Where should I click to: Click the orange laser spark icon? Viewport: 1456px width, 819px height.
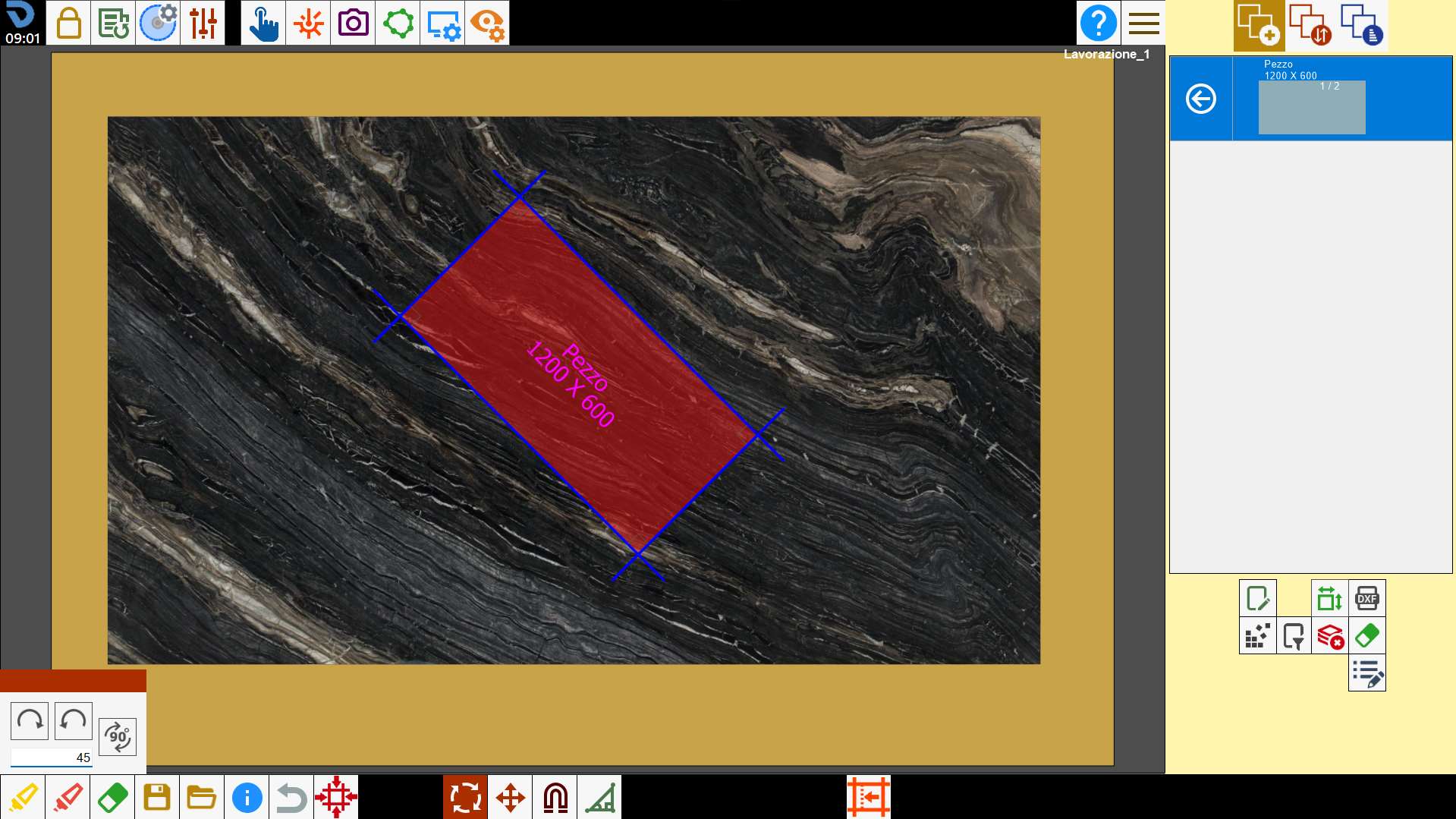[308, 23]
